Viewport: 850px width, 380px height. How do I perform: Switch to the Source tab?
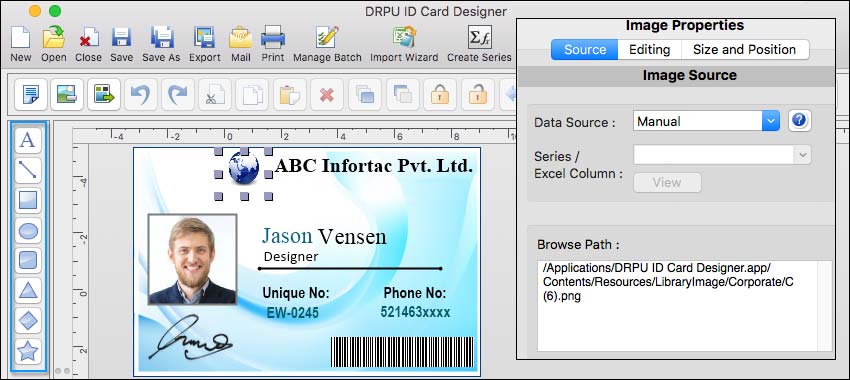(584, 50)
